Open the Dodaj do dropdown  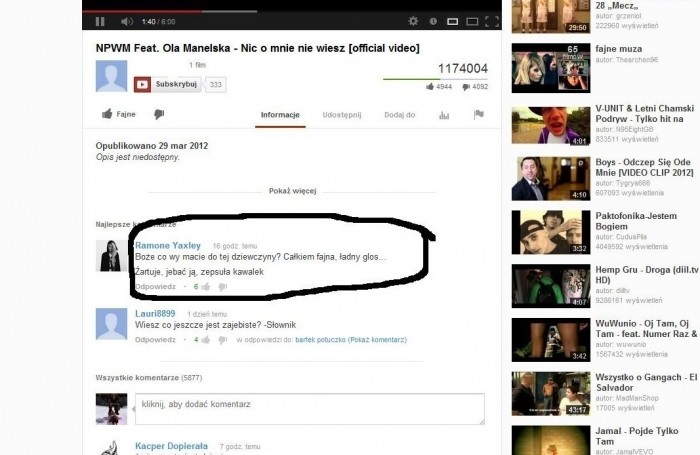(399, 115)
